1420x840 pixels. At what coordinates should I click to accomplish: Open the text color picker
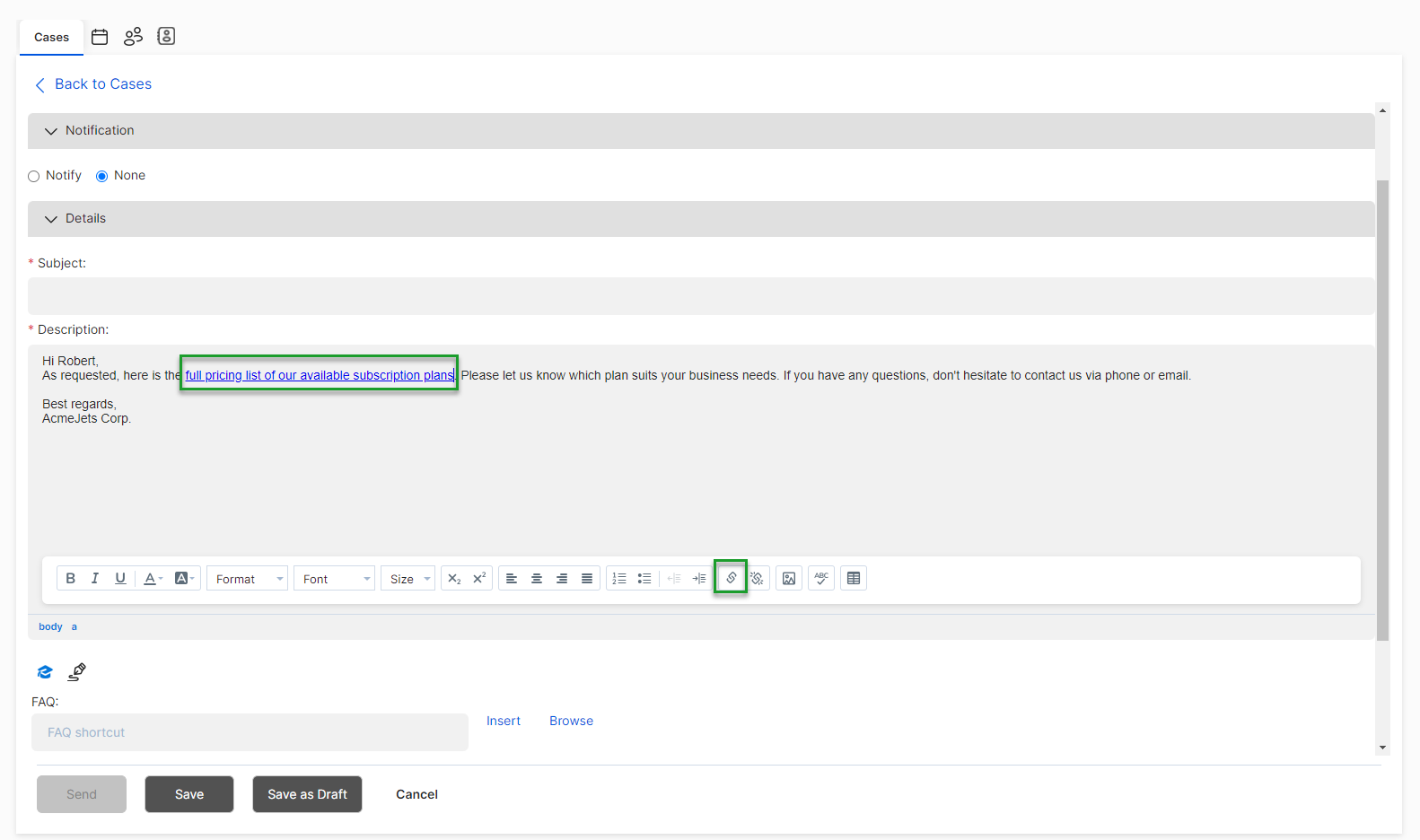point(153,579)
